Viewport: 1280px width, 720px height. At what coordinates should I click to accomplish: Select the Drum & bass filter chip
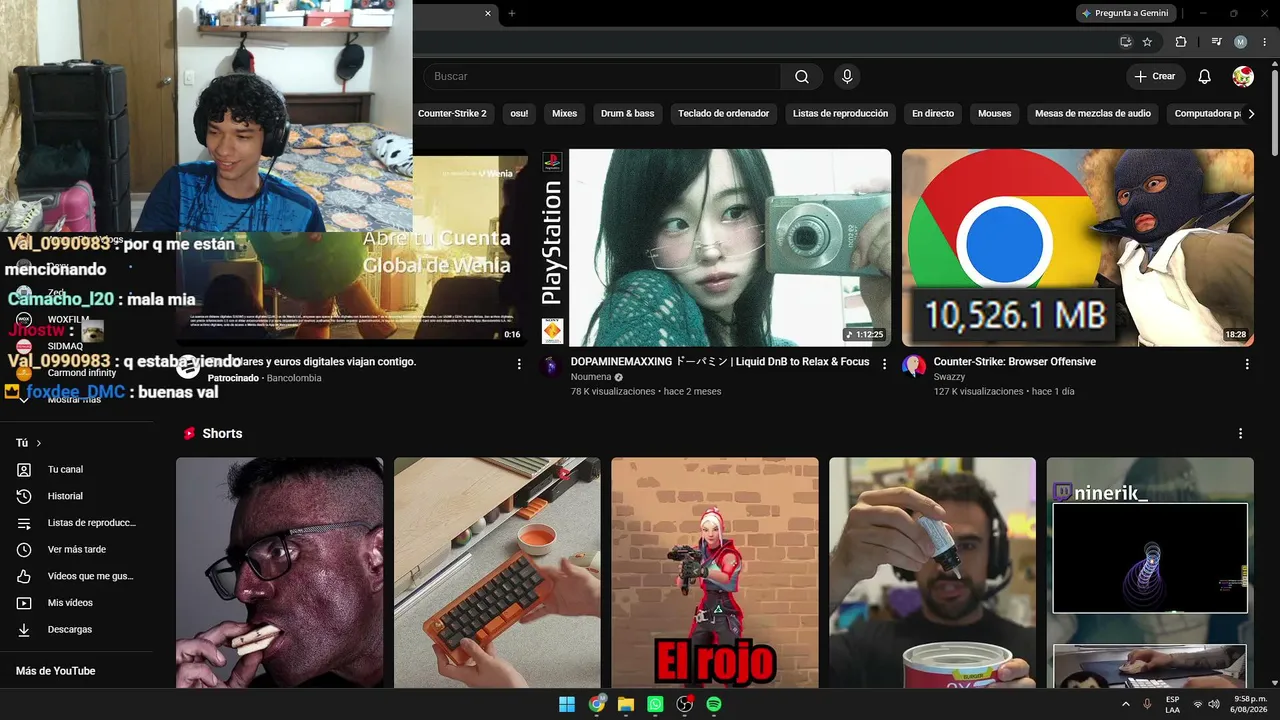[x=627, y=114]
